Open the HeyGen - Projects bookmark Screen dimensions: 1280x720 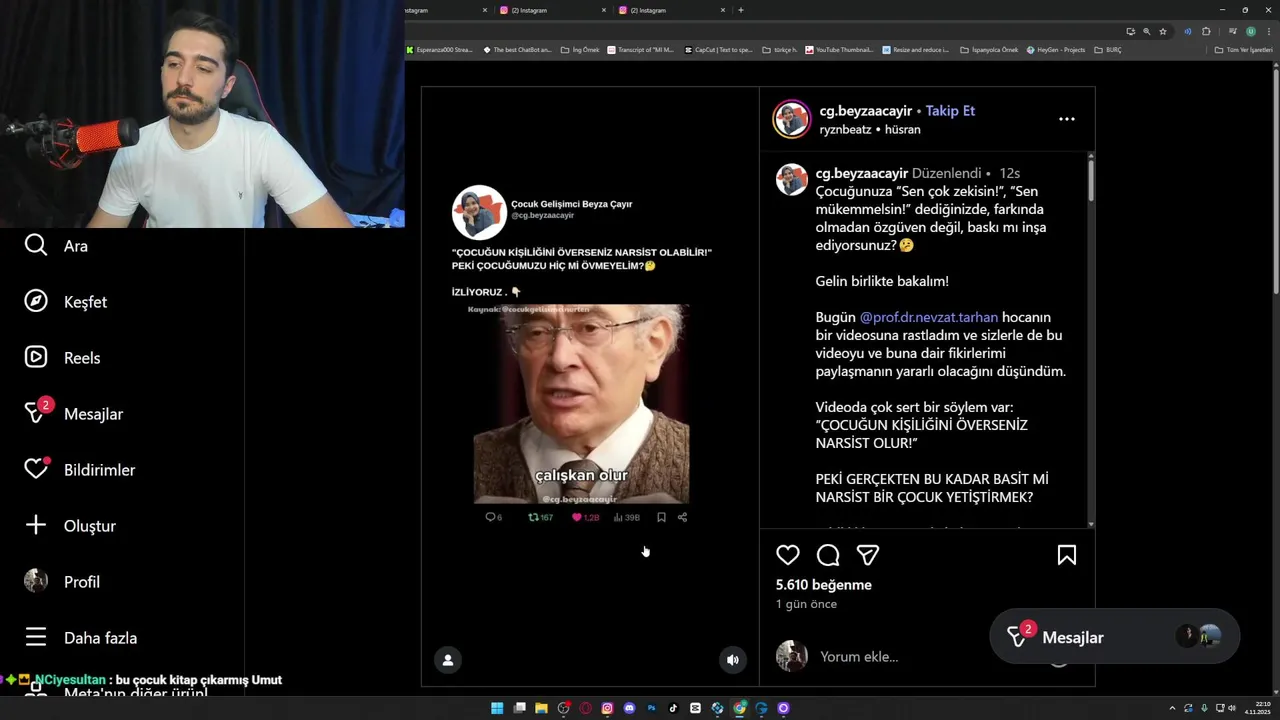pos(1056,49)
